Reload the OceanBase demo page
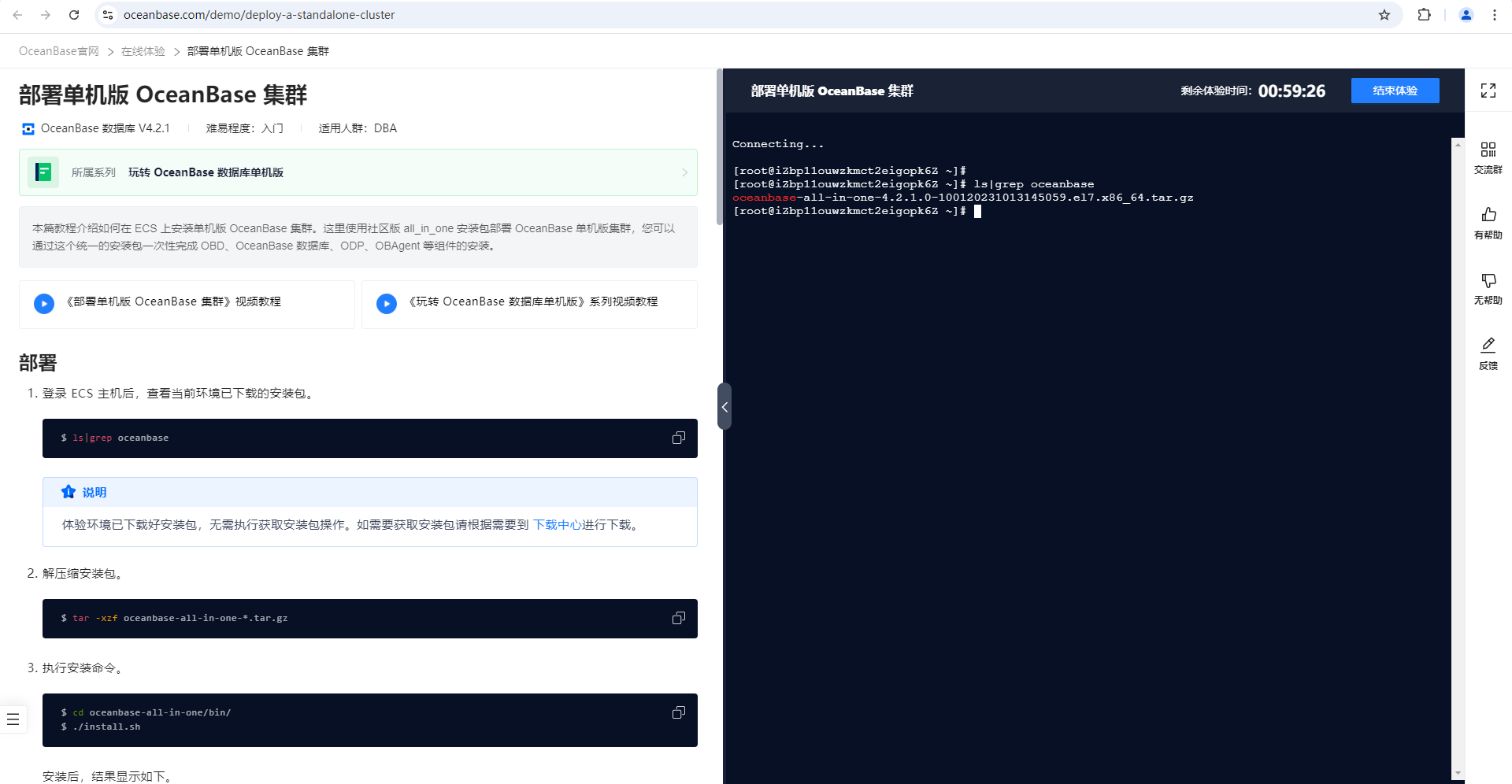 pos(74,15)
